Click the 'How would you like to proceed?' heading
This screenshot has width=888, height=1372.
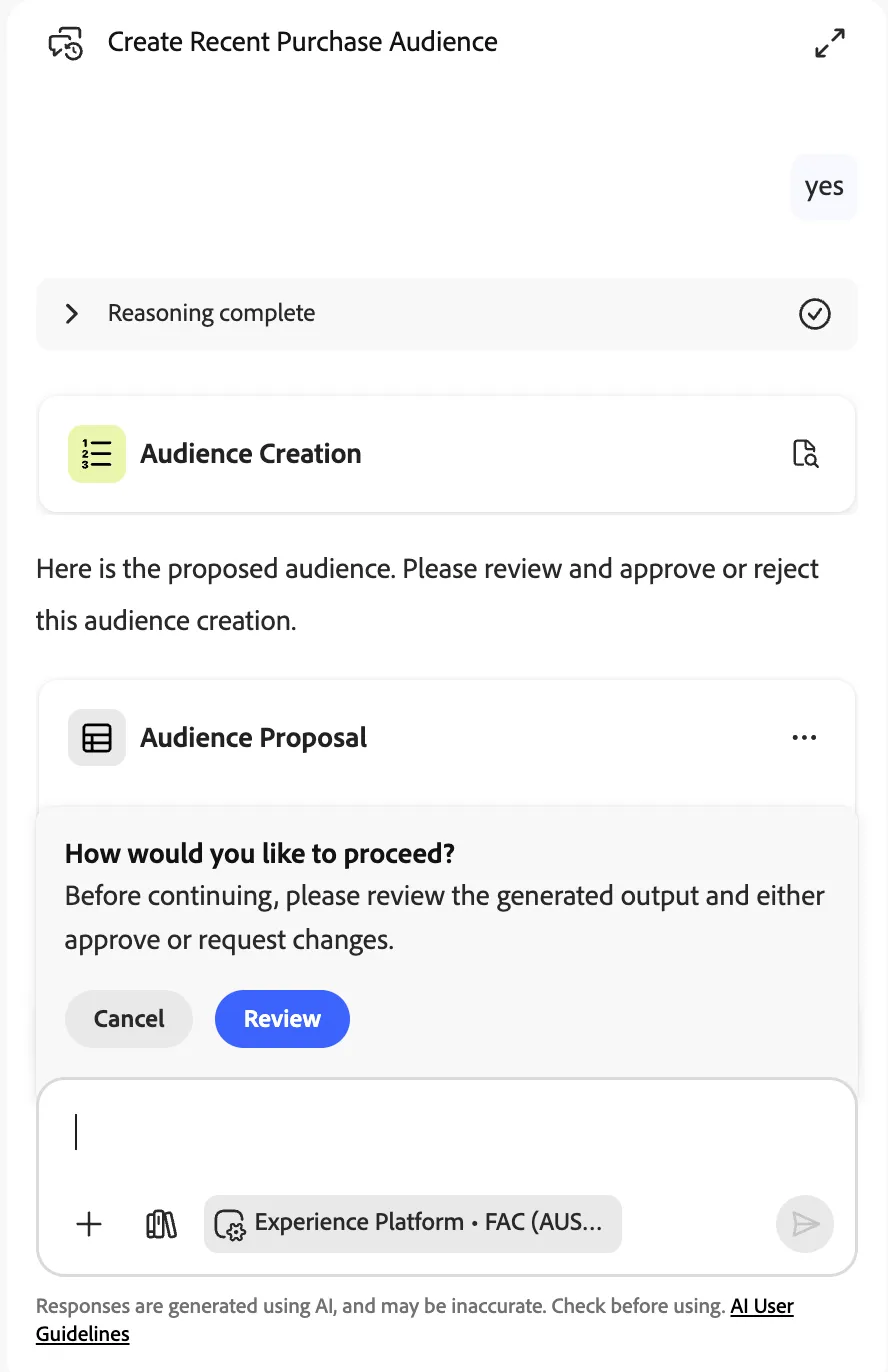260,854
